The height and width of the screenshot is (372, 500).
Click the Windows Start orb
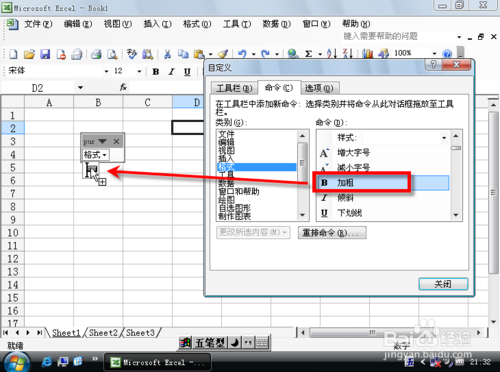17,362
